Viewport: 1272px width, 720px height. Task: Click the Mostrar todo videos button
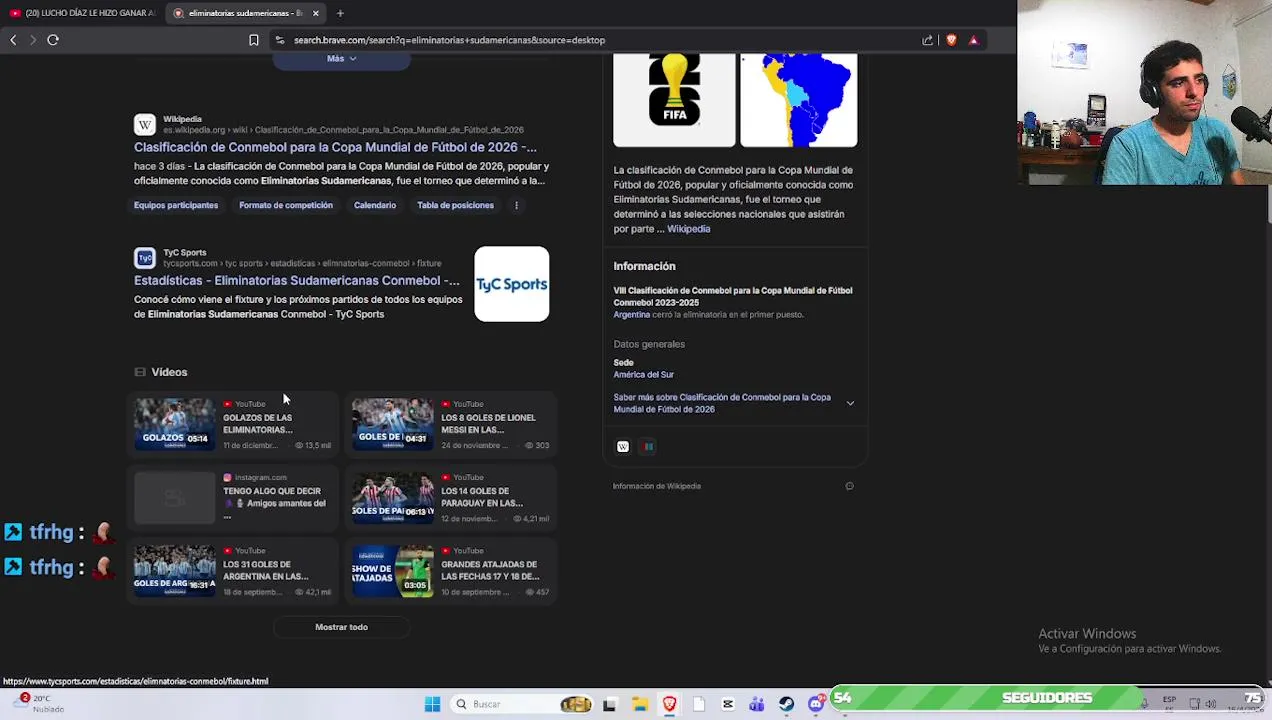point(341,627)
